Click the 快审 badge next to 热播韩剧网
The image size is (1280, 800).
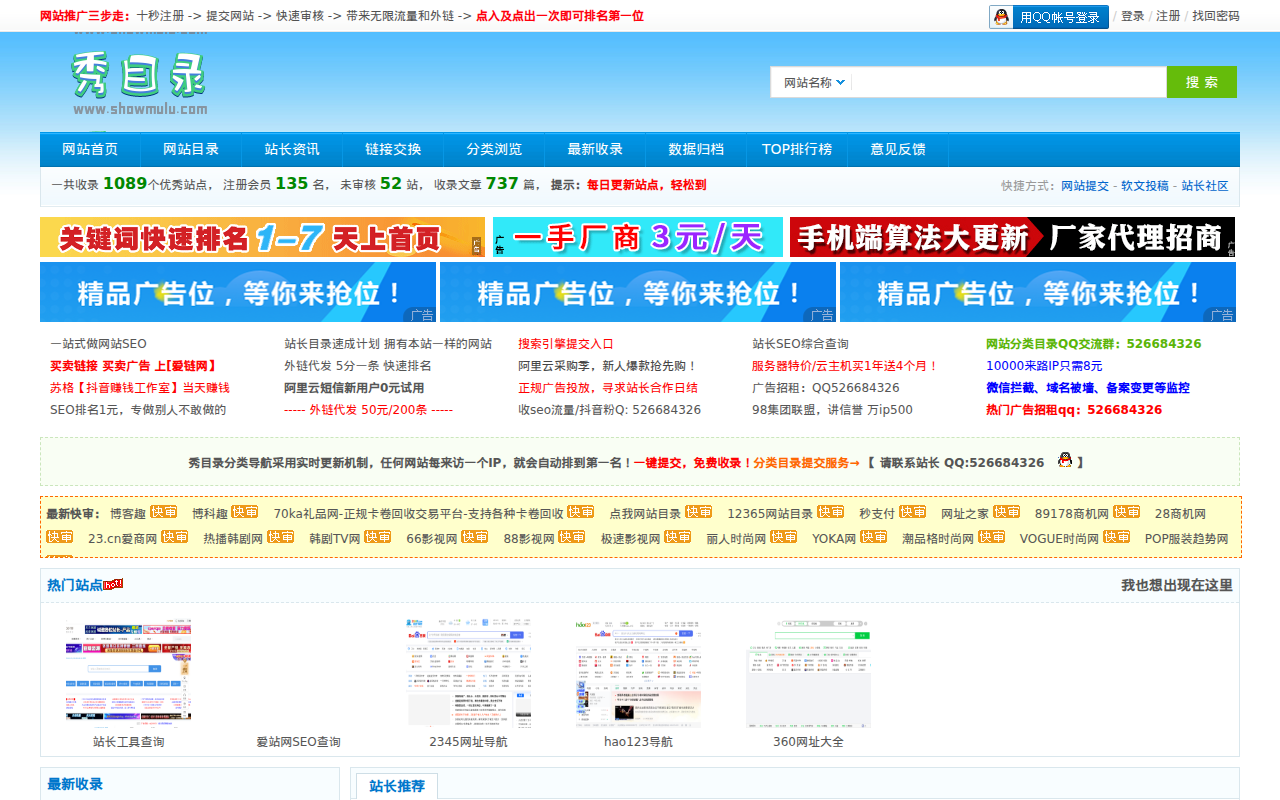pyautogui.click(x=281, y=537)
